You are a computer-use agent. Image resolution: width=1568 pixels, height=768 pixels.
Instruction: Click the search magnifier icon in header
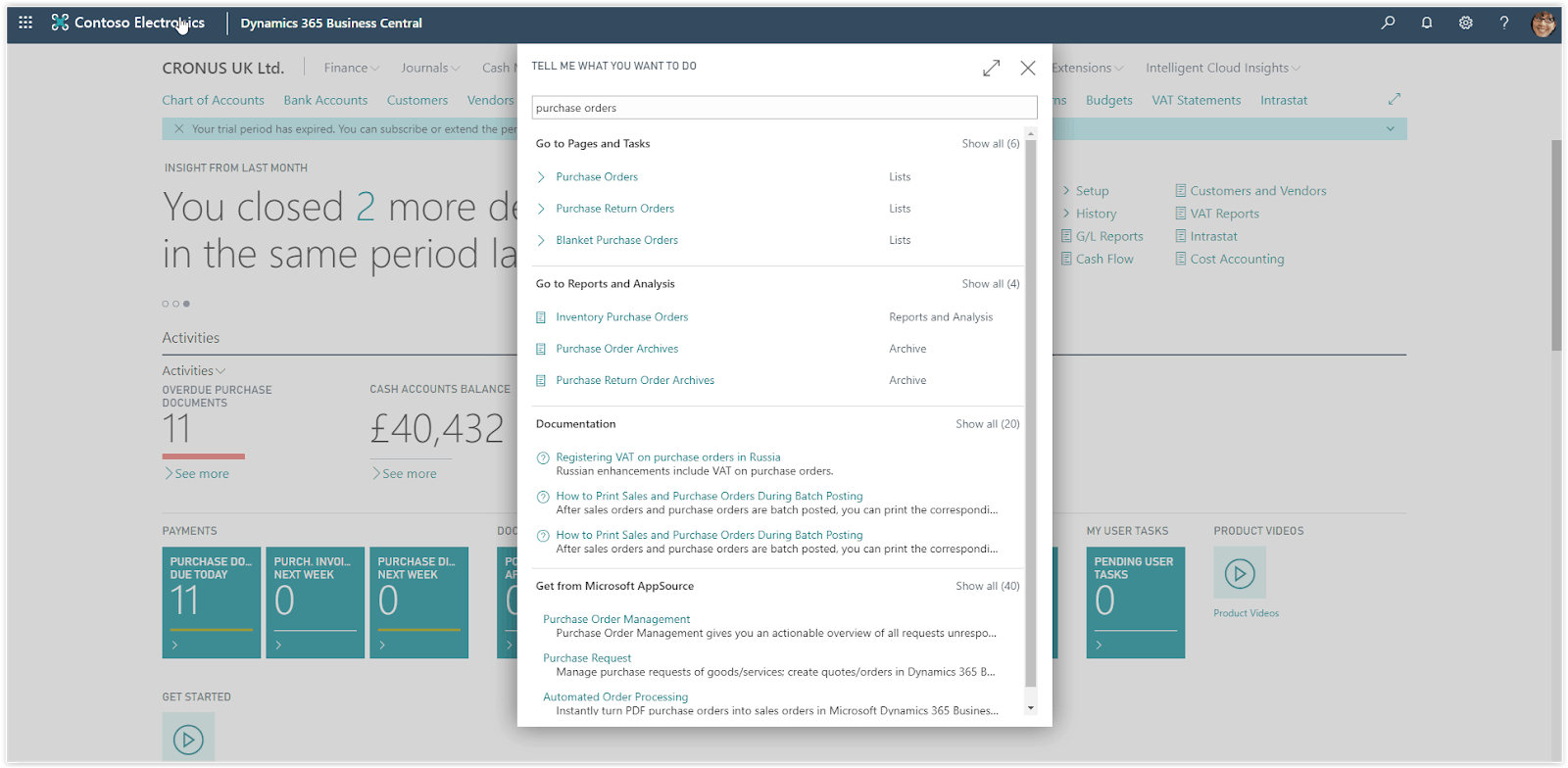point(1388,23)
